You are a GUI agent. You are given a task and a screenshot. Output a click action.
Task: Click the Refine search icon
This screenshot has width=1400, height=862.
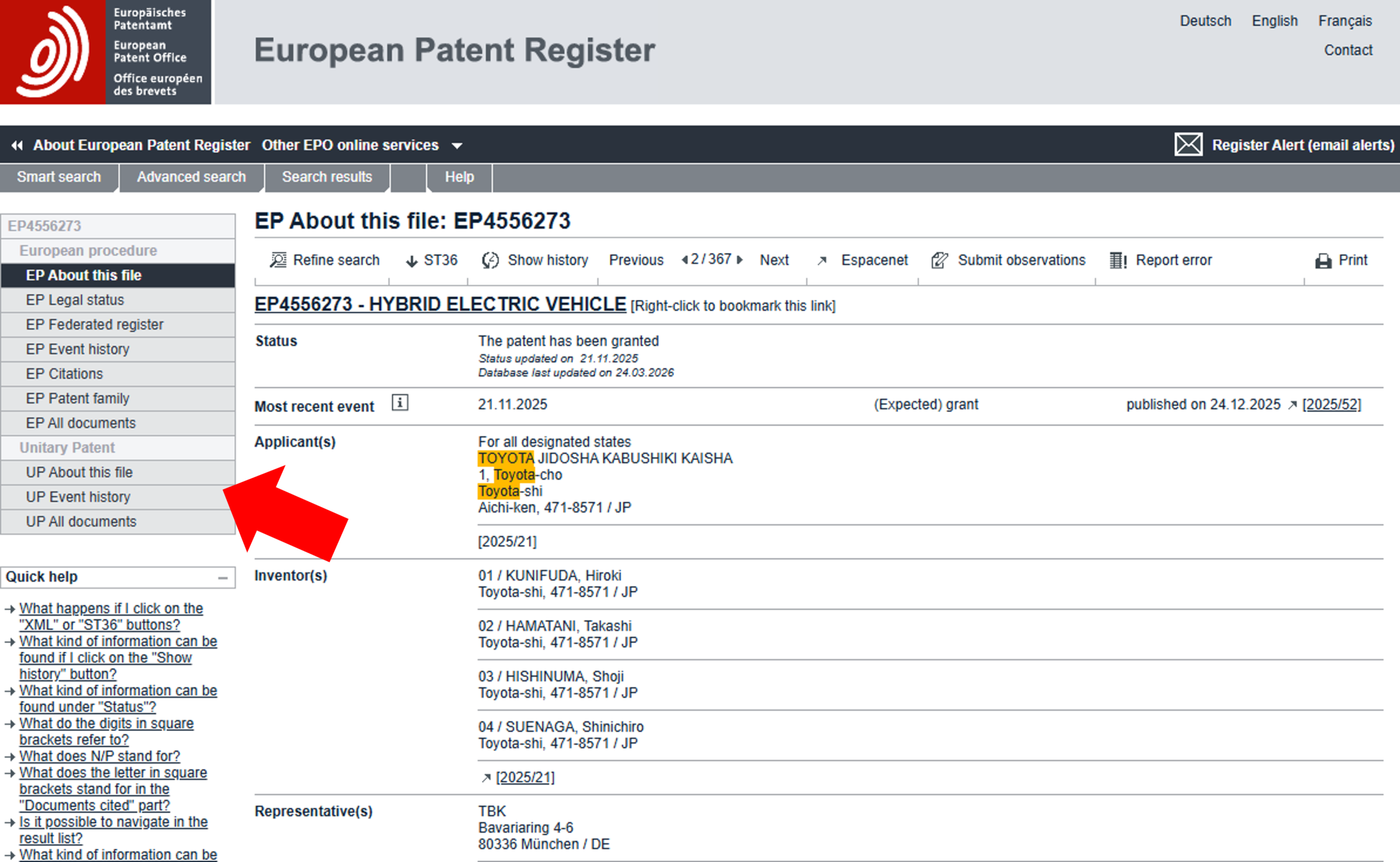[x=278, y=261]
